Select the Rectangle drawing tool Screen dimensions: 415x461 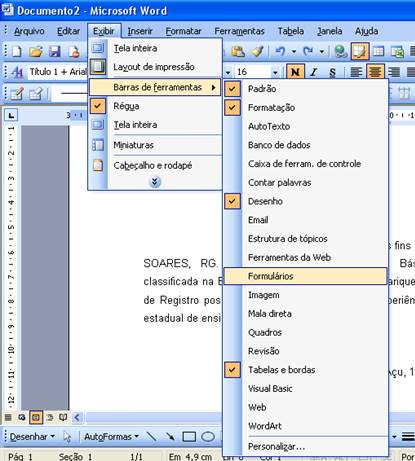189,436
